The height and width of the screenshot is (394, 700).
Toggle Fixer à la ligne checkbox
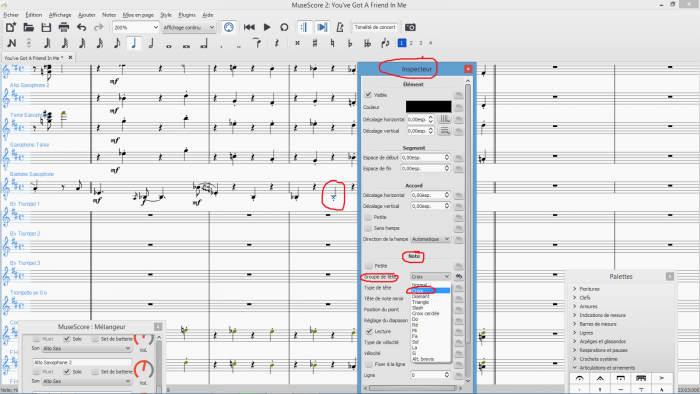369,364
